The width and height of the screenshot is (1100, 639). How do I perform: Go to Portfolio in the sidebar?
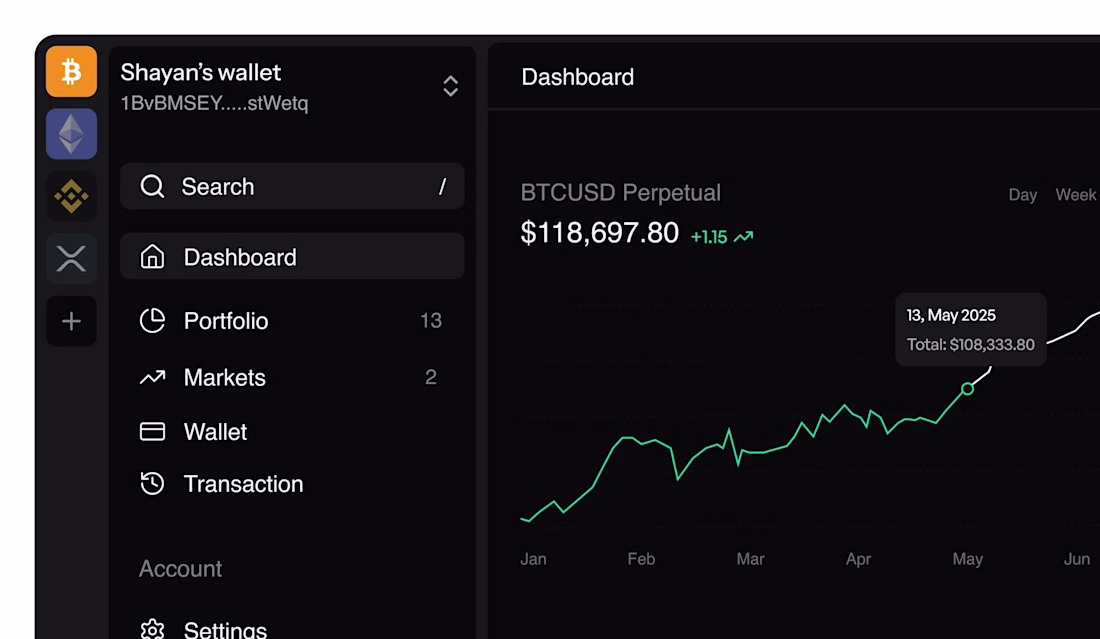click(226, 321)
